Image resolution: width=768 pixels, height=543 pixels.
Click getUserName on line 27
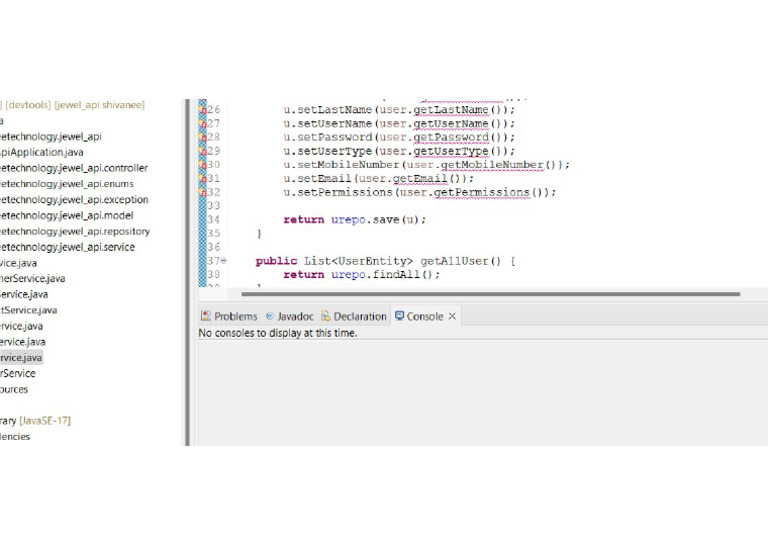pyautogui.click(x=451, y=123)
